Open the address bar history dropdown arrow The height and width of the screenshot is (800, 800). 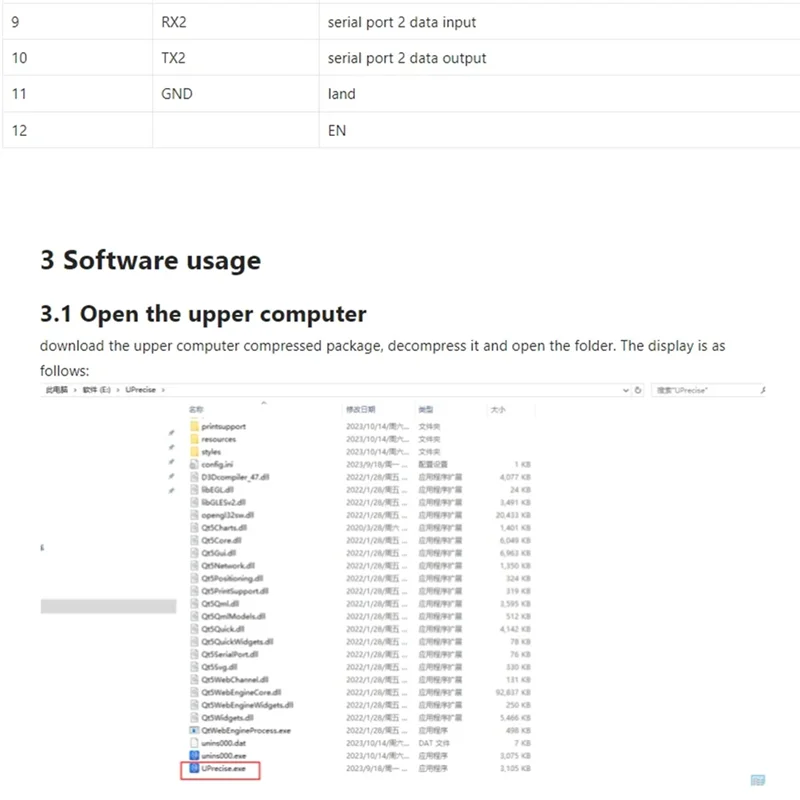627,390
